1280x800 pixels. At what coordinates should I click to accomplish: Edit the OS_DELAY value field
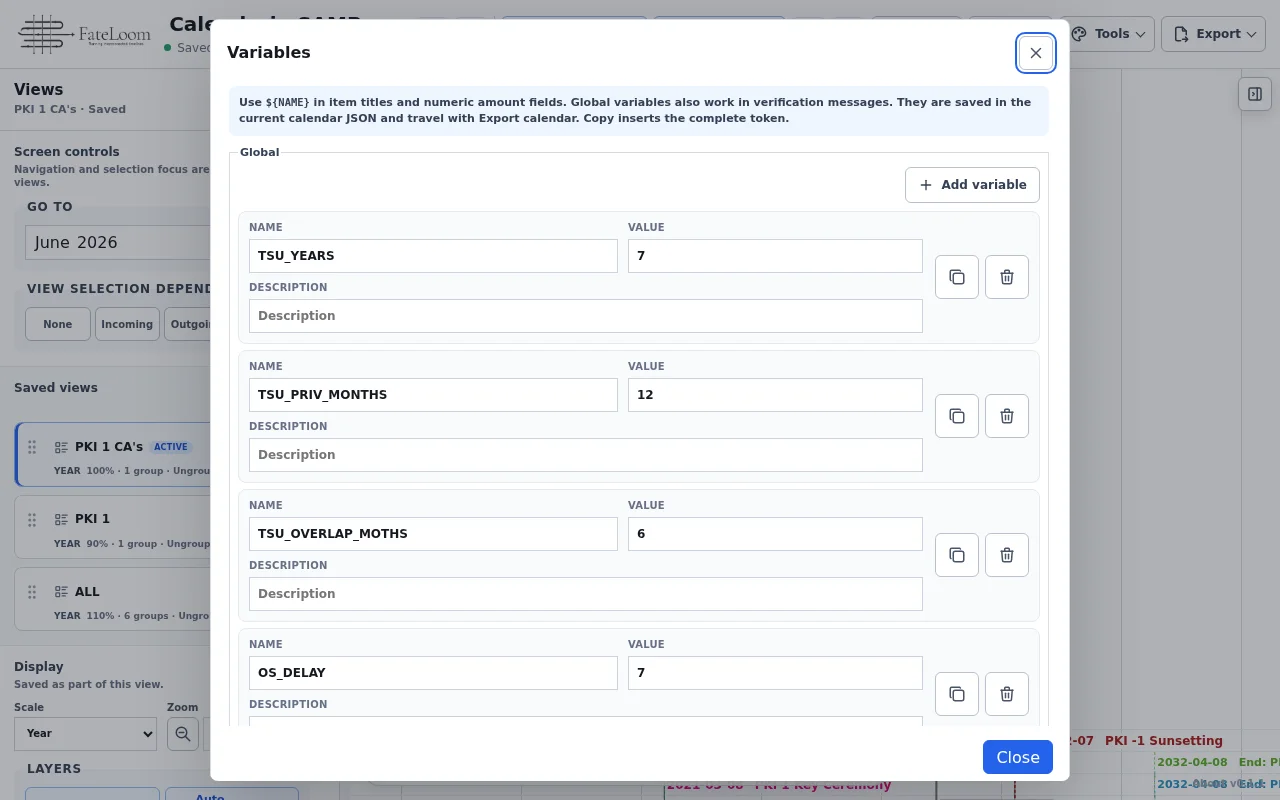(x=775, y=673)
